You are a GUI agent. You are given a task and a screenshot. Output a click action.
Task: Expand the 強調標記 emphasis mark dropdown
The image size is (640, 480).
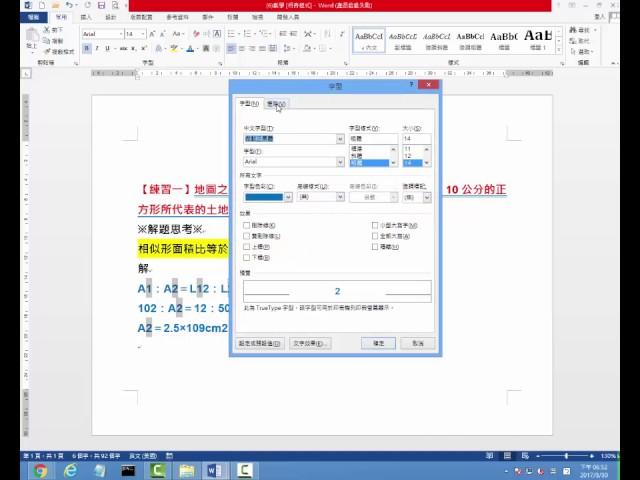[426, 197]
